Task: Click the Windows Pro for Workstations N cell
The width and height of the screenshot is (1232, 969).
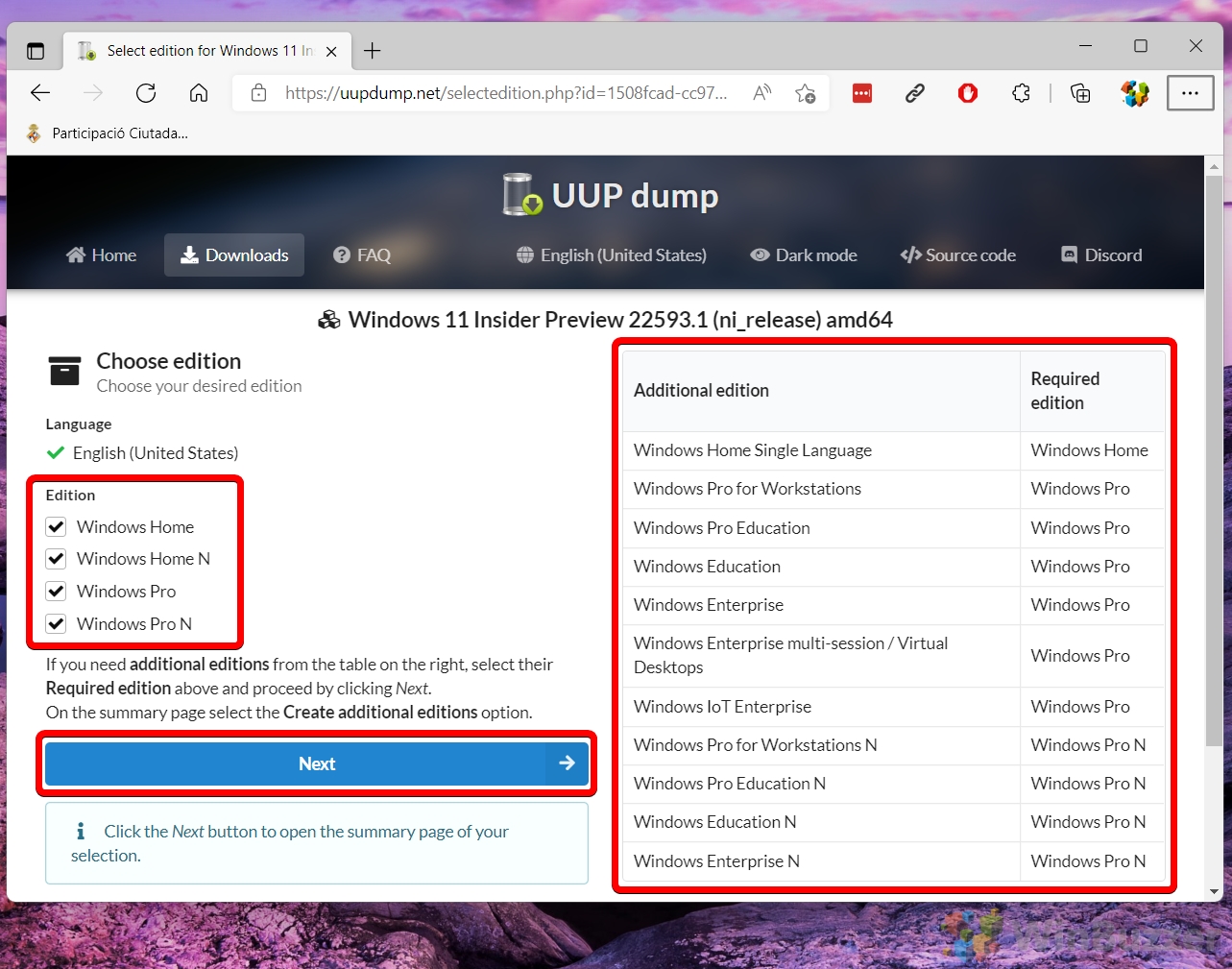Action: click(821, 745)
